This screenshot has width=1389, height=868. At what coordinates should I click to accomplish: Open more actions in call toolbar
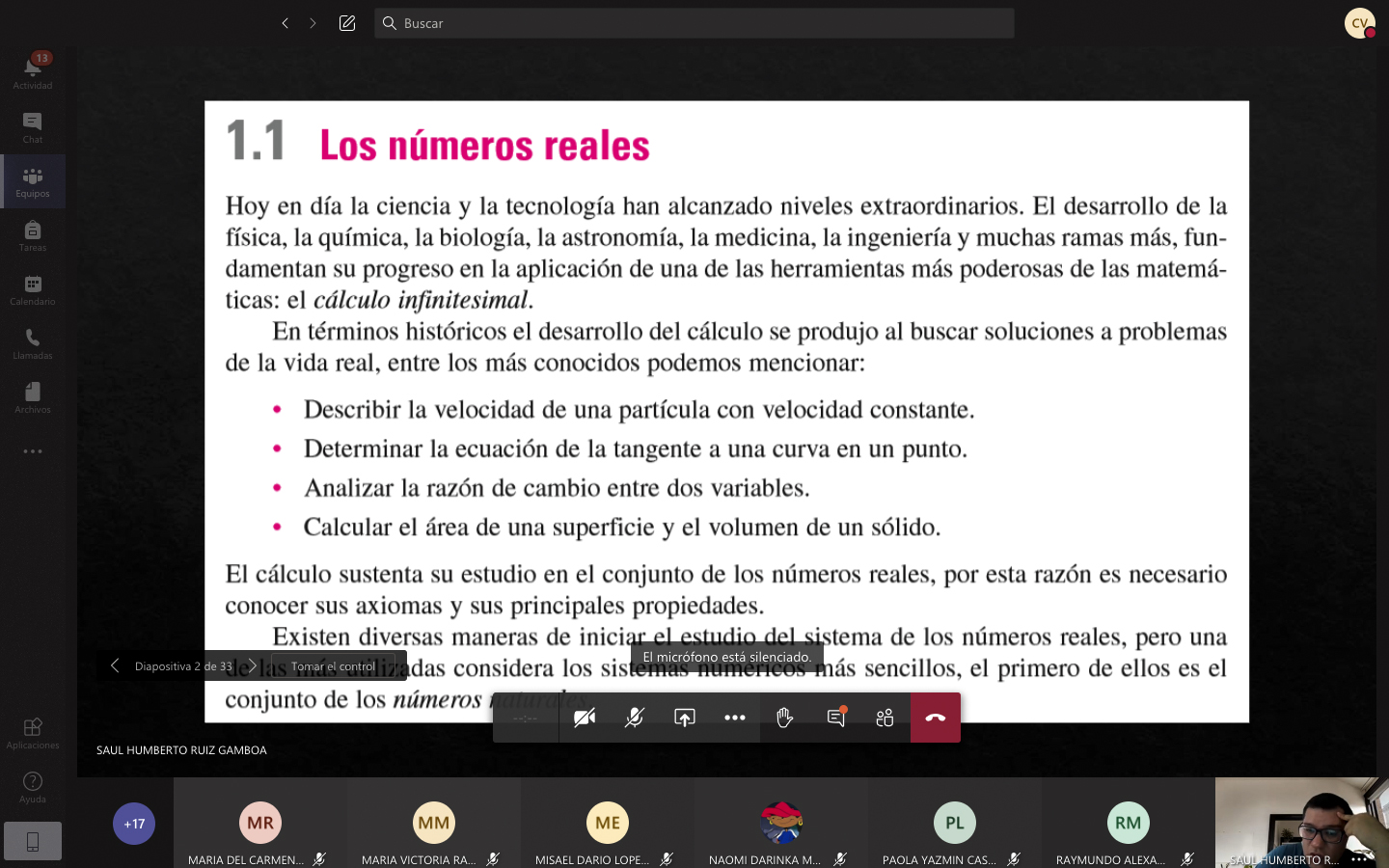[735, 718]
